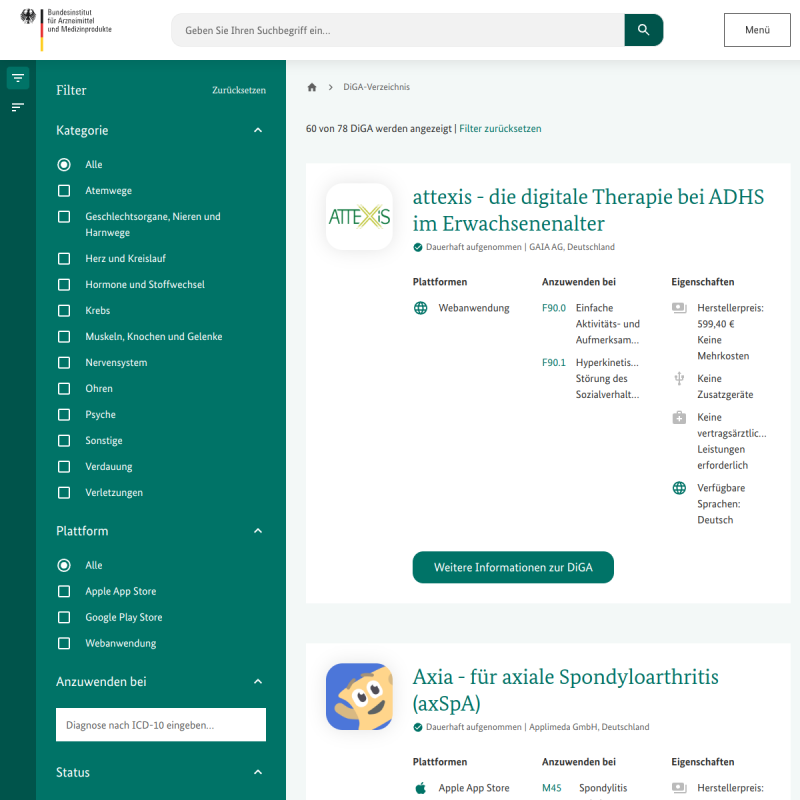
Task: Check the Herz und Kreislauf category
Action: (x=64, y=259)
